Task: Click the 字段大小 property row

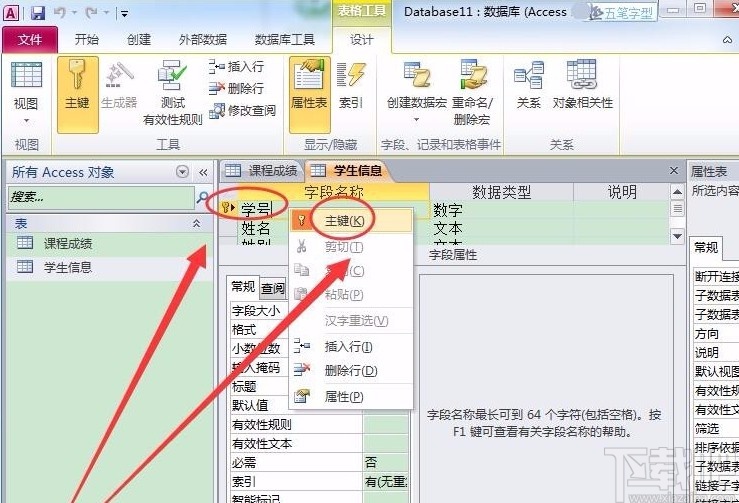Action: tap(258, 311)
